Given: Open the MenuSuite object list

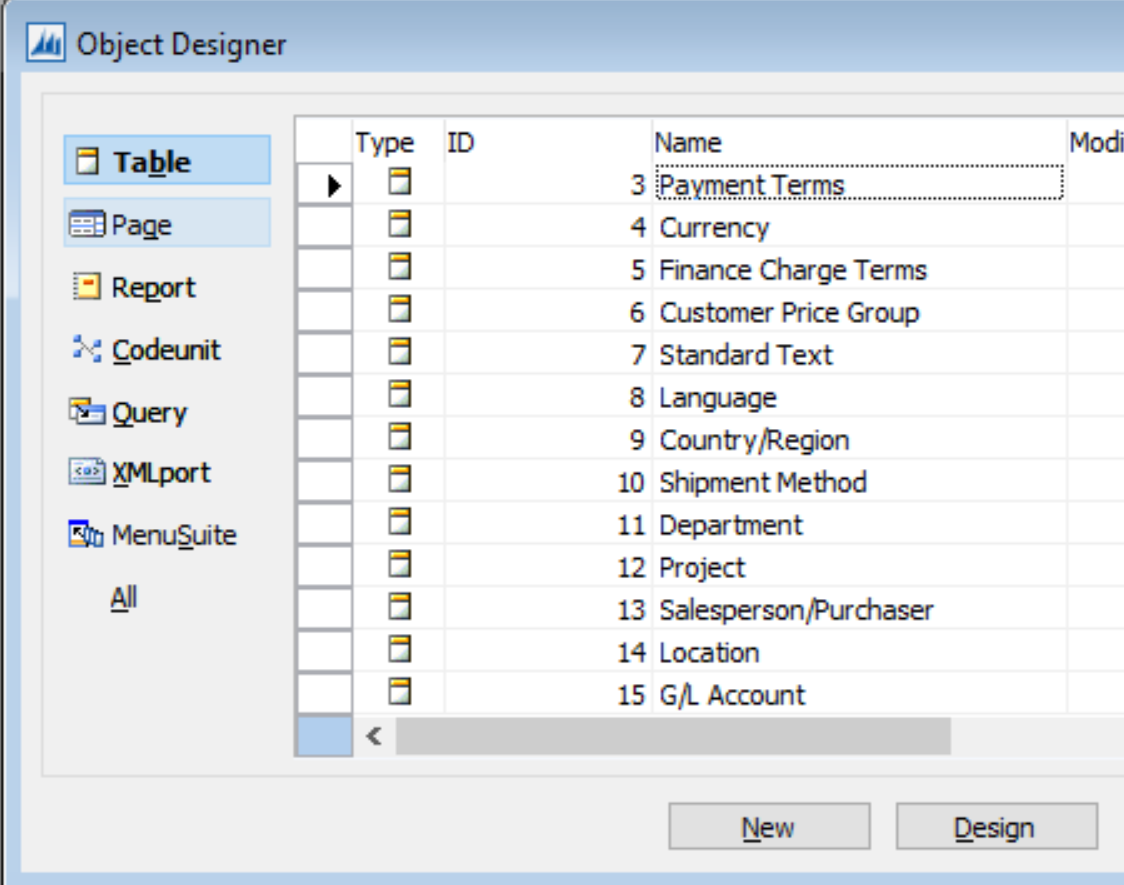Looking at the screenshot, I should pos(173,535).
